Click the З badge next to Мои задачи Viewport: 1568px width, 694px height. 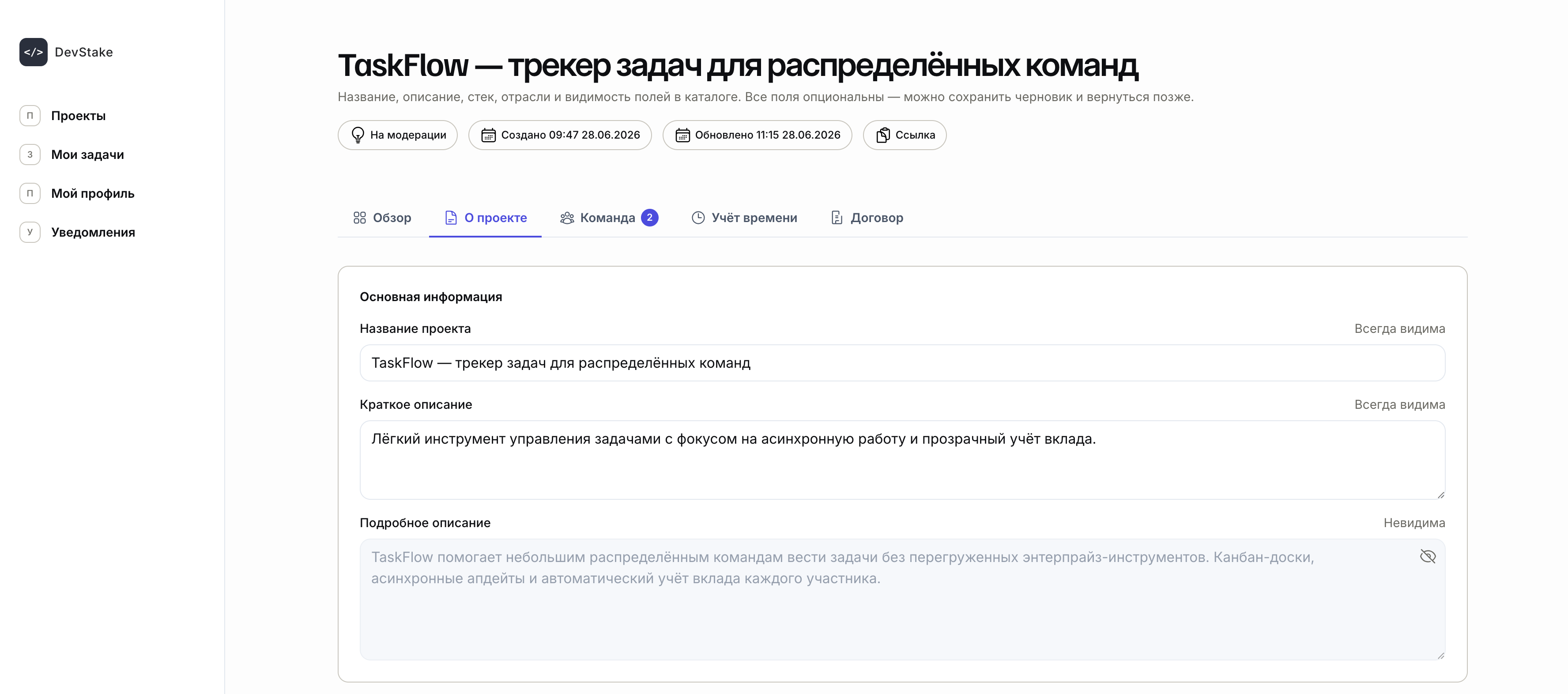[30, 155]
